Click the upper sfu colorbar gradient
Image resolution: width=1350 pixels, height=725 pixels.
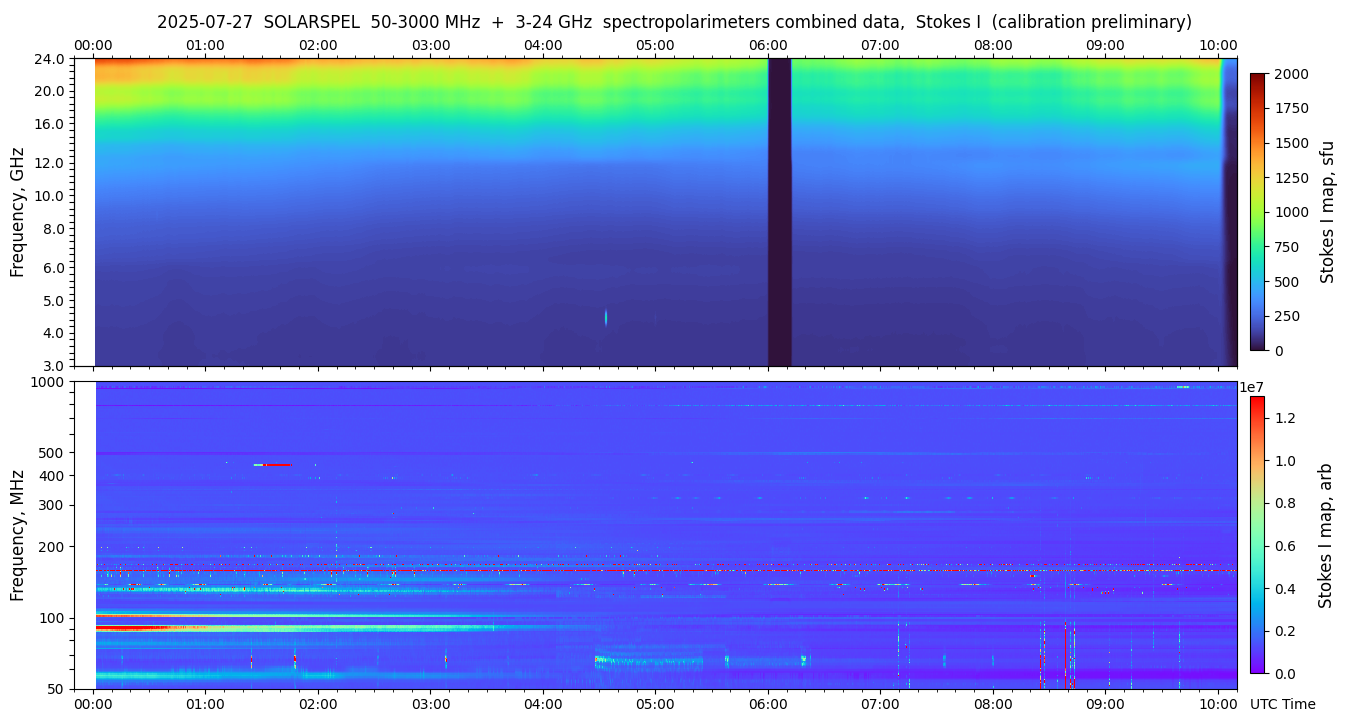[1257, 212]
